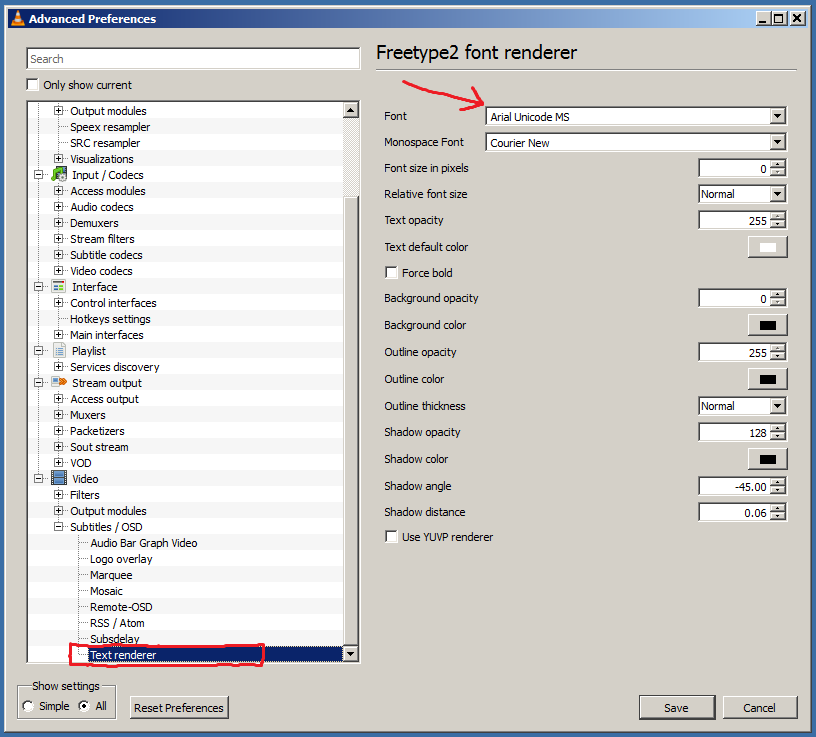Click the Video category icon
The height and width of the screenshot is (737, 816).
pyautogui.click(x=58, y=478)
